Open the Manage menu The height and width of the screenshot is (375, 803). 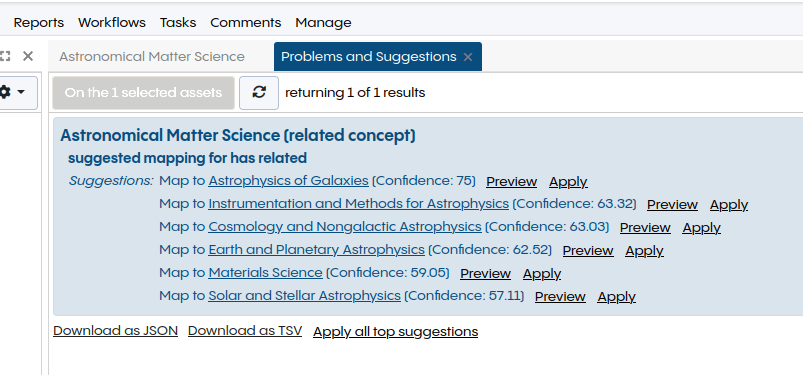click(x=323, y=23)
